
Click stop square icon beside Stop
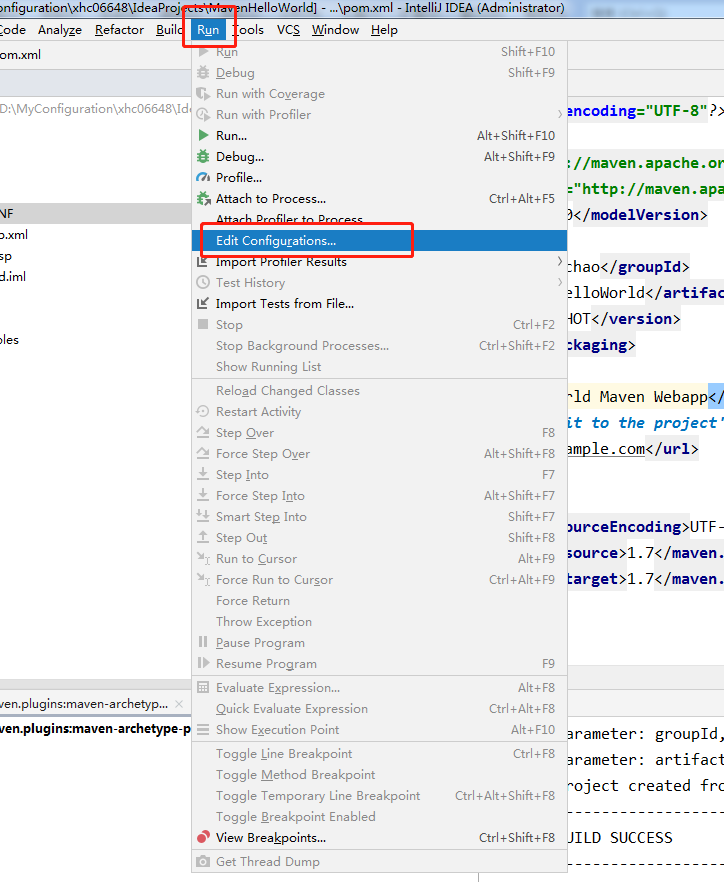pos(203,324)
